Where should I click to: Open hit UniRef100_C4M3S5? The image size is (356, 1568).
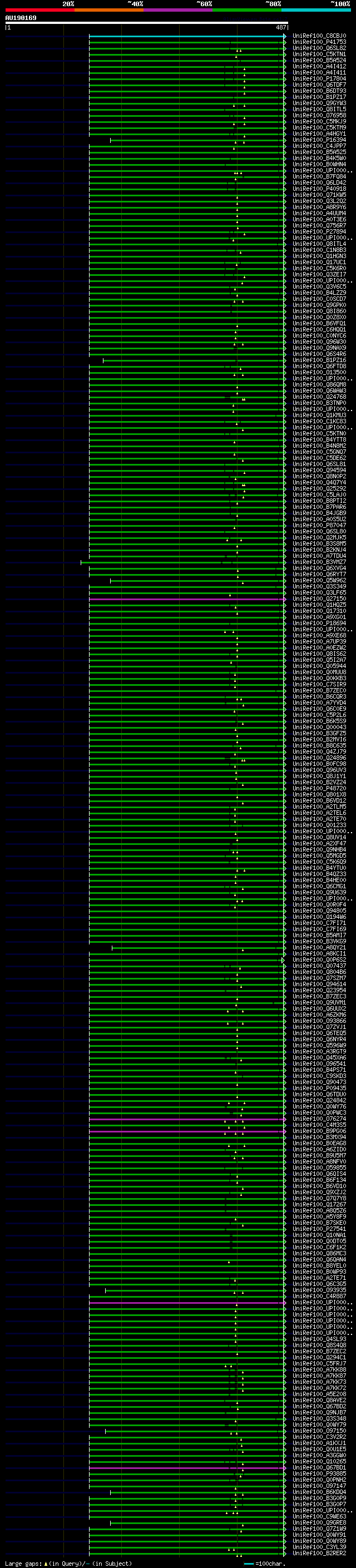click(x=319, y=1125)
